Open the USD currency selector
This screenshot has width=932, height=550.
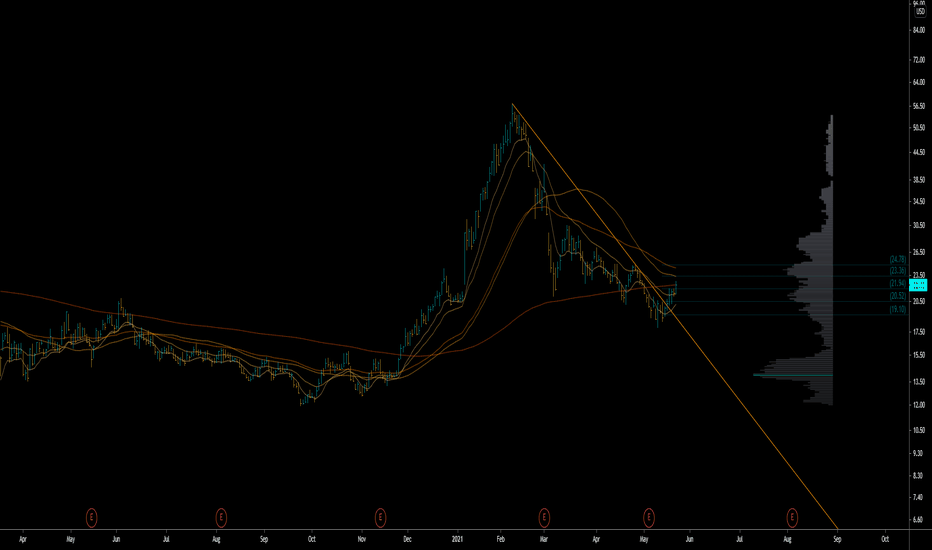(x=920, y=12)
